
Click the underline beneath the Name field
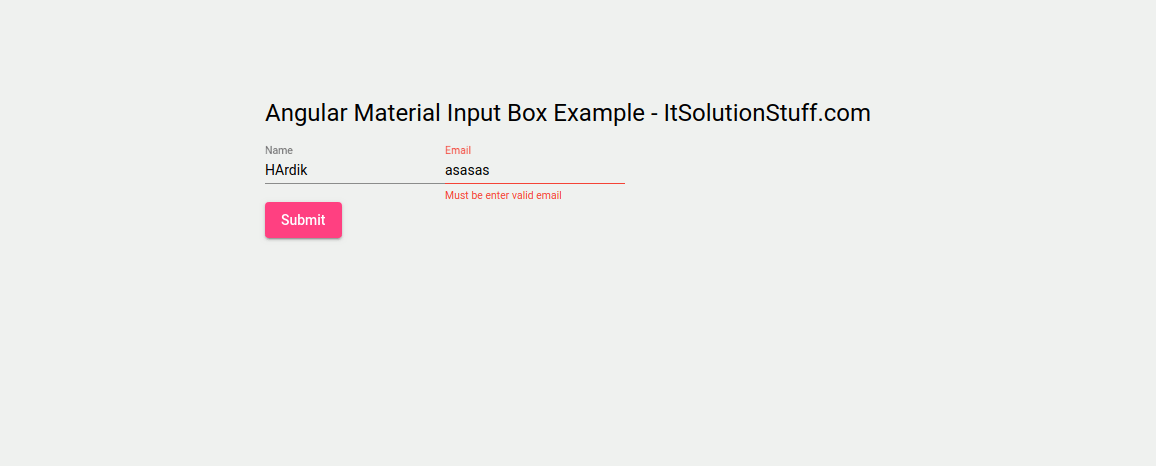coord(345,184)
